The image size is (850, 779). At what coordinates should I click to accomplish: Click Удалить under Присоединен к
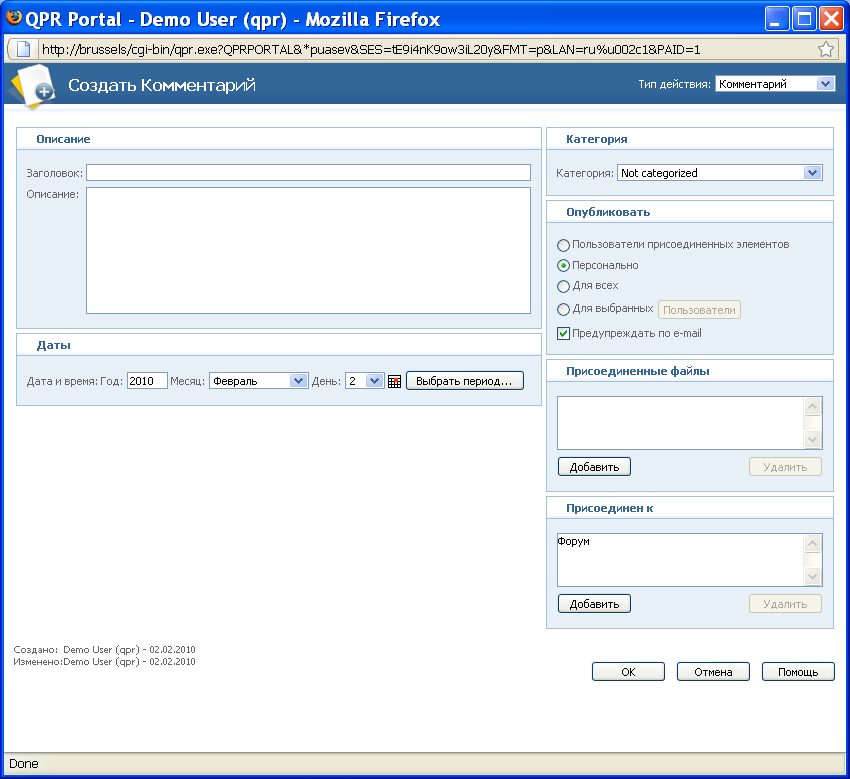click(785, 604)
